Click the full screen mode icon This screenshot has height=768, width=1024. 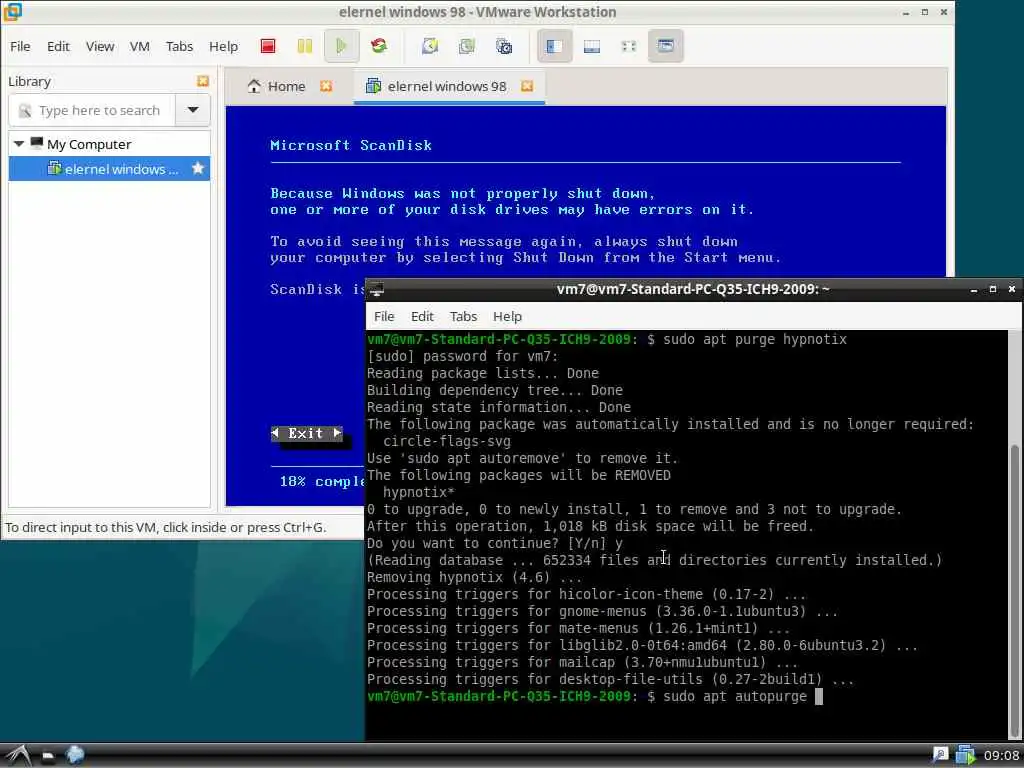click(x=628, y=46)
